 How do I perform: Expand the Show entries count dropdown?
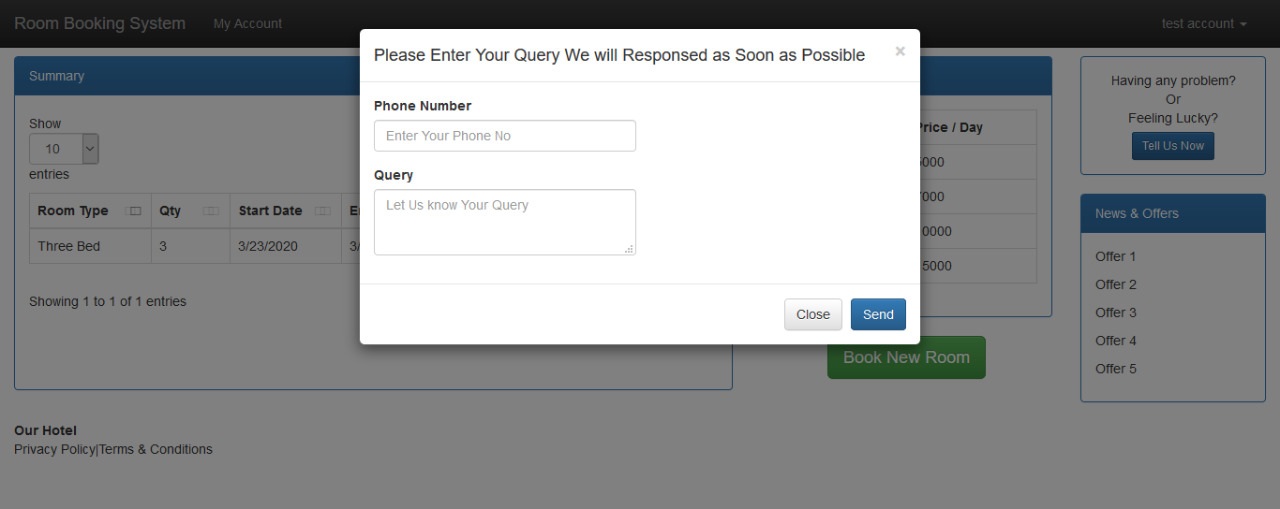[x=64, y=149]
